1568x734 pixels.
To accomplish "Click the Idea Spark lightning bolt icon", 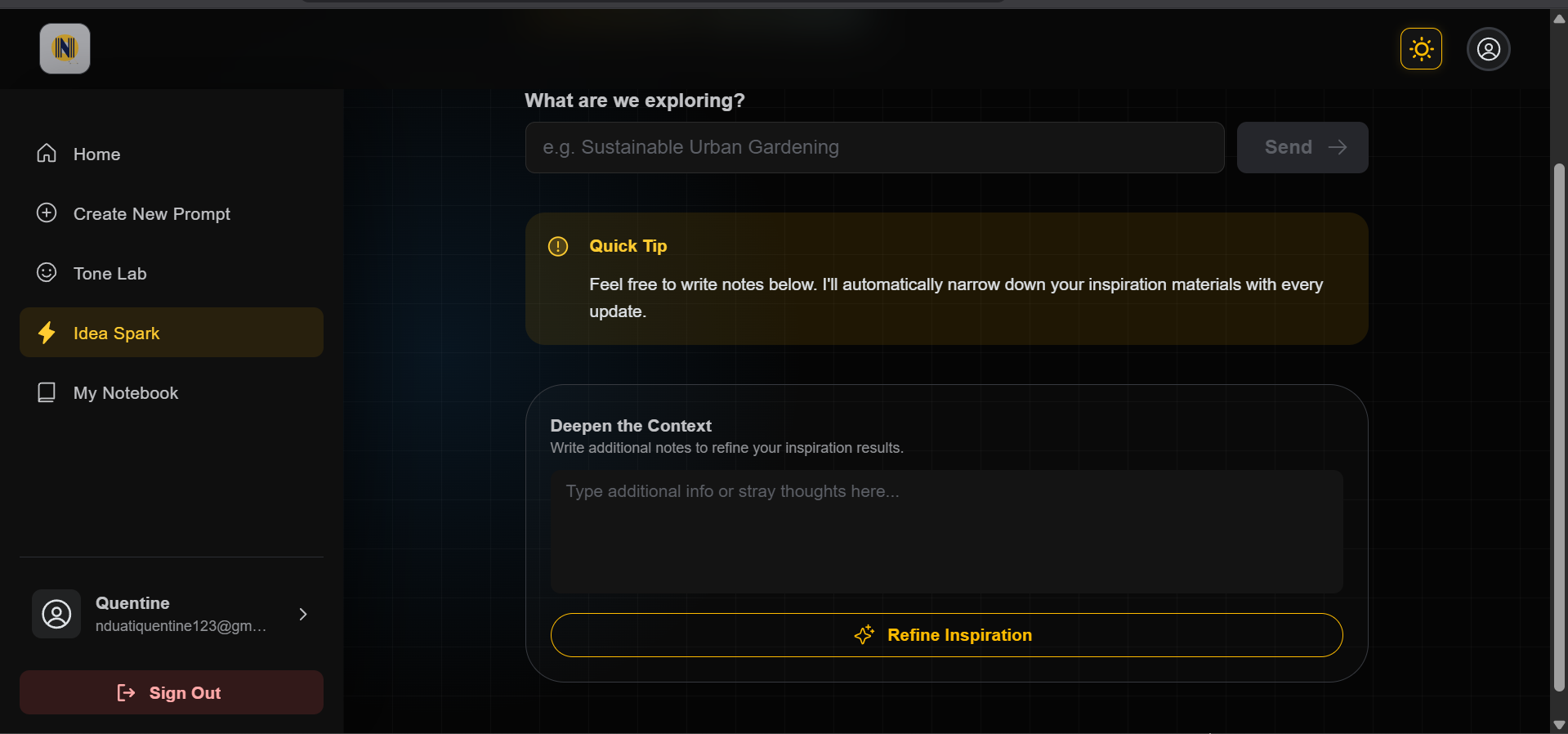I will click(x=47, y=333).
